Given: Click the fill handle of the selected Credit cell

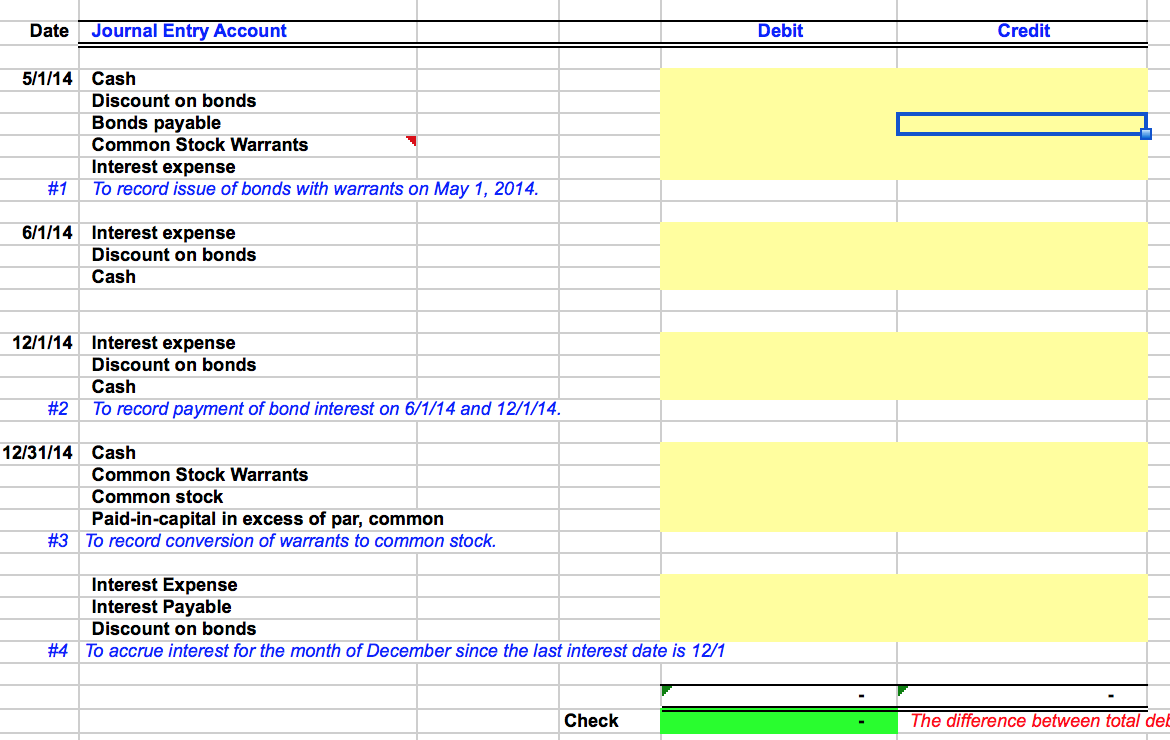Looking at the screenshot, I should pyautogui.click(x=1146, y=134).
